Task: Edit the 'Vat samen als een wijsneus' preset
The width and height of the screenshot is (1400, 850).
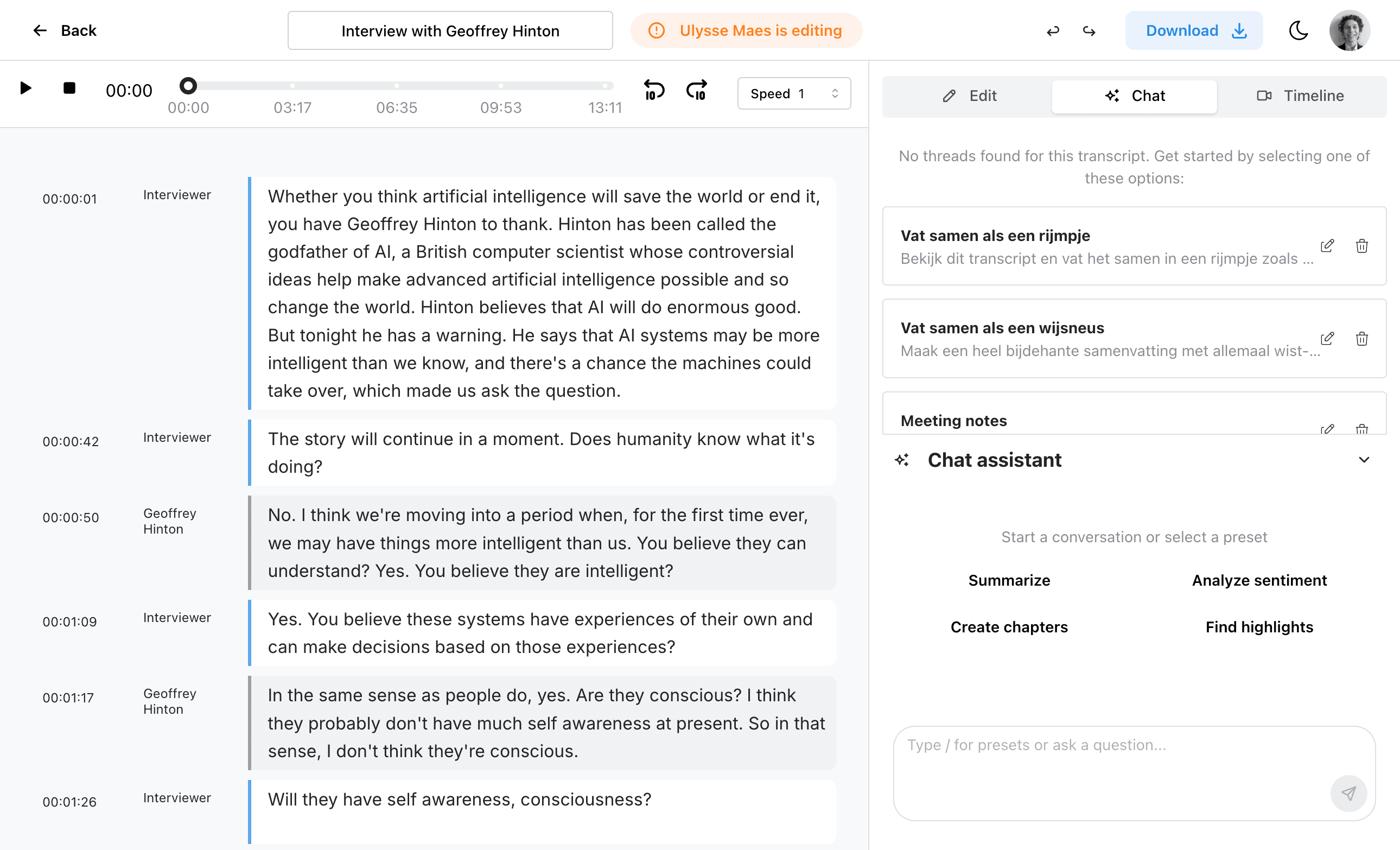Action: [x=1328, y=338]
